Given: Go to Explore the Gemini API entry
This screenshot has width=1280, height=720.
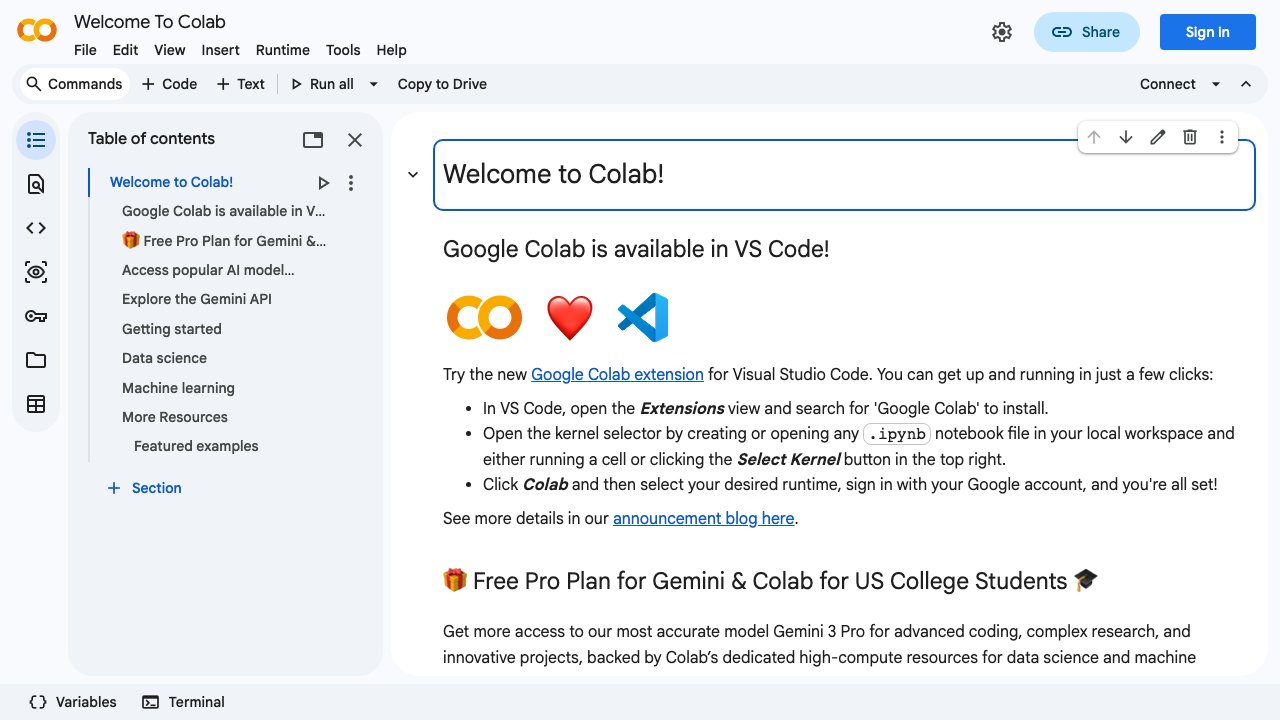Looking at the screenshot, I should click(197, 299).
